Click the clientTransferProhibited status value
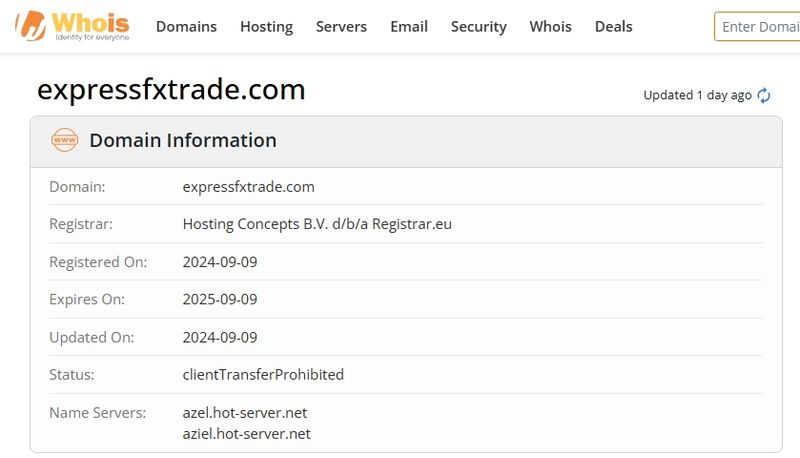 [263, 375]
